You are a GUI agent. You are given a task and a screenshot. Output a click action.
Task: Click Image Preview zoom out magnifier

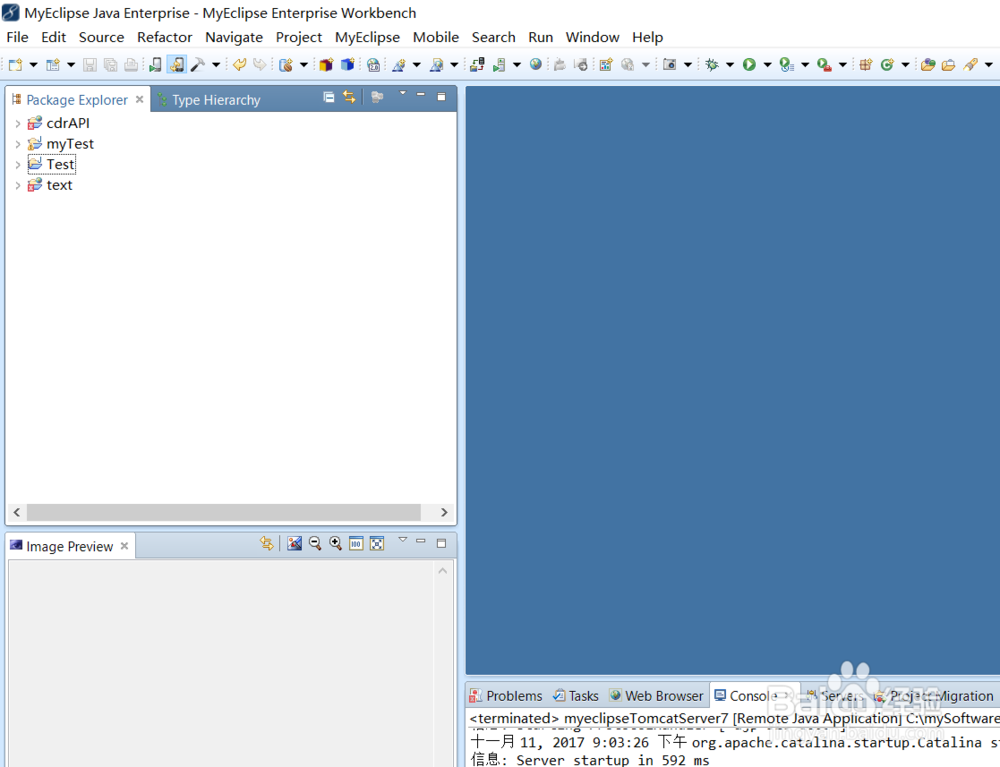pyautogui.click(x=315, y=543)
